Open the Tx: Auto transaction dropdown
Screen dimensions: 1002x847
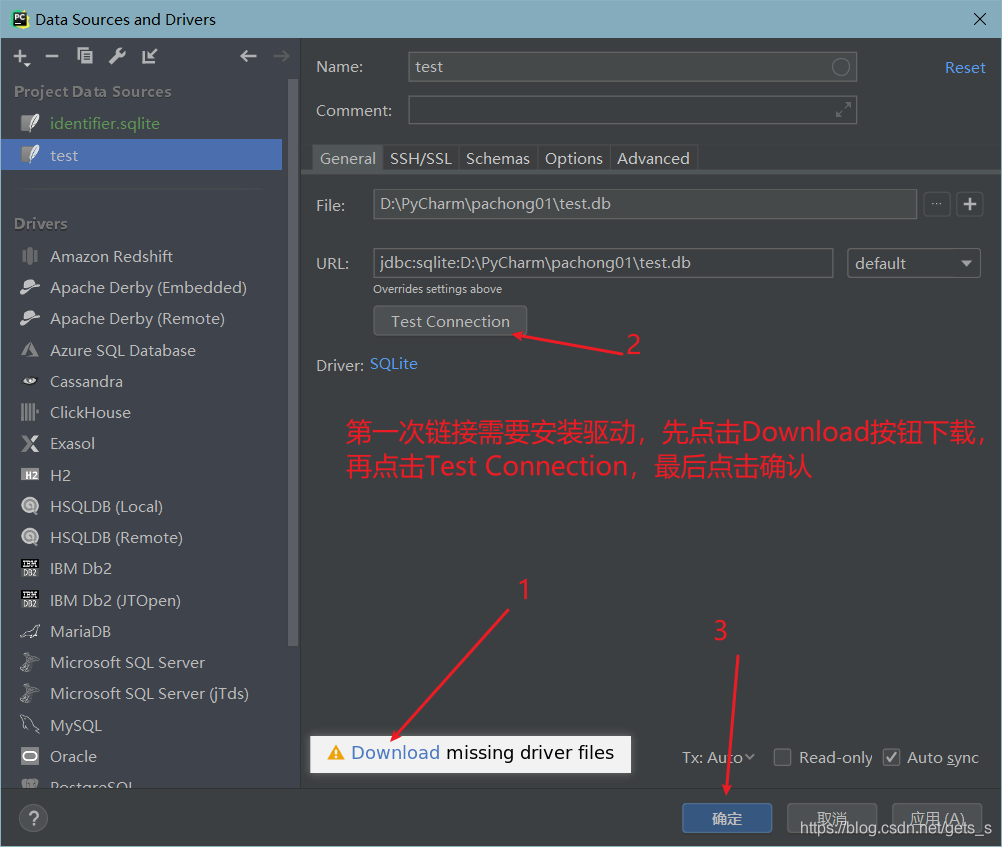pos(718,758)
